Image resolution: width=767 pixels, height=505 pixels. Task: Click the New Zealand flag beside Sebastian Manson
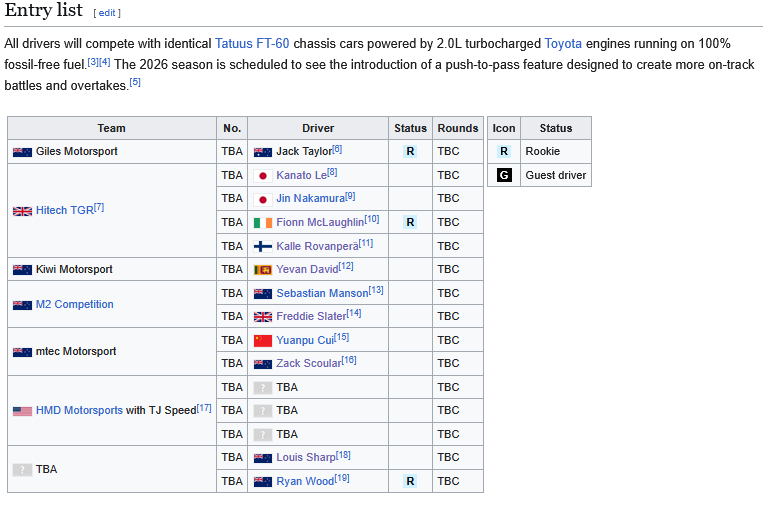pyautogui.click(x=263, y=294)
